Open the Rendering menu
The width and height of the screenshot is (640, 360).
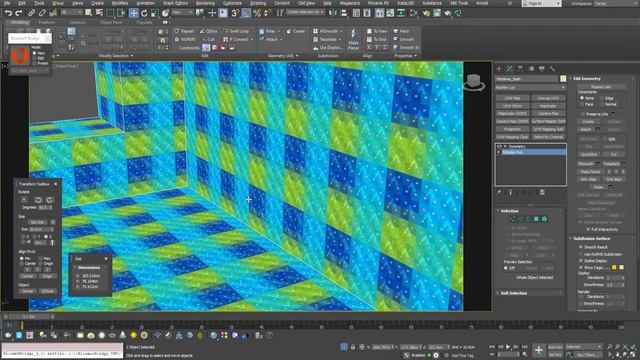coord(205,3)
